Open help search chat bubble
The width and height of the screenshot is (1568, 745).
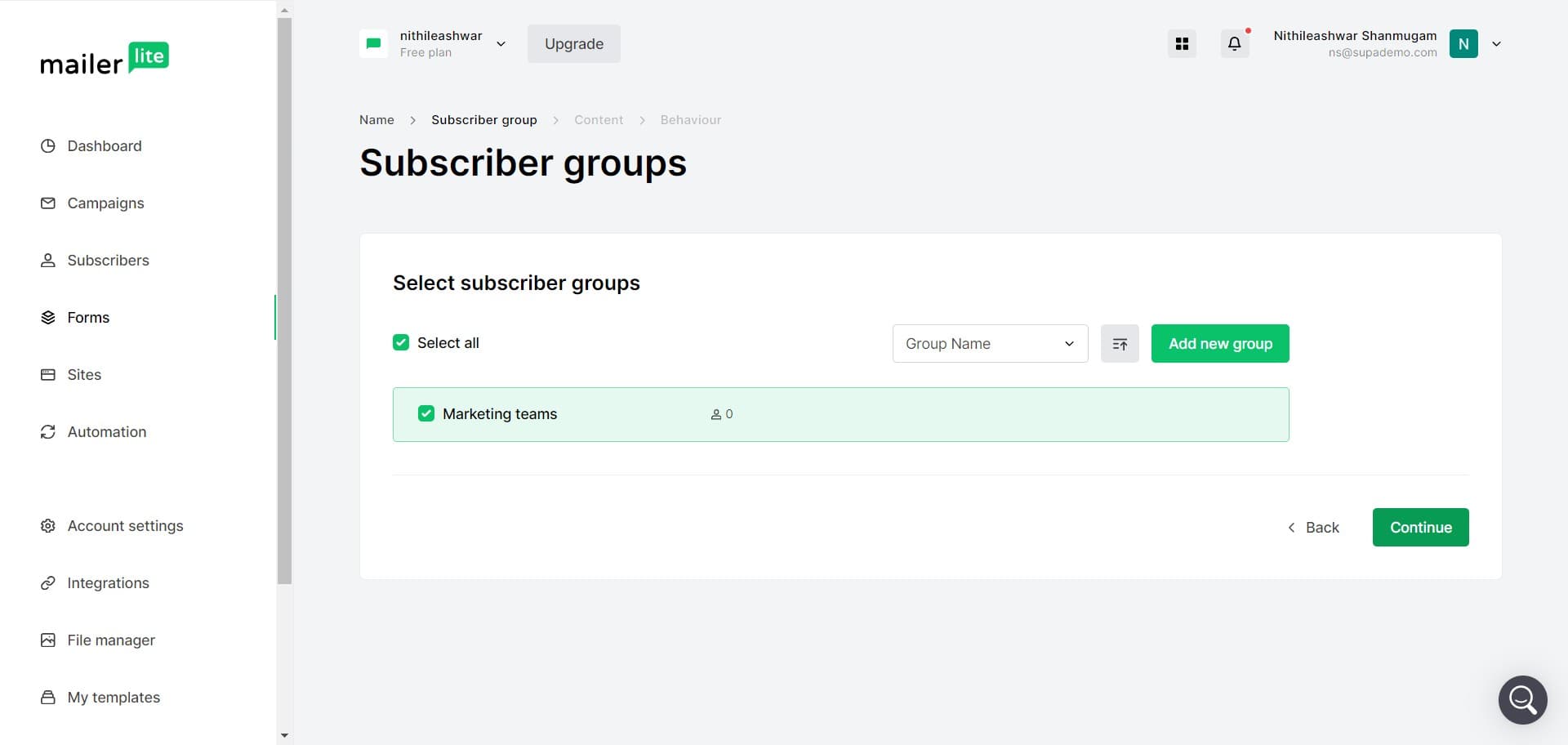[x=1522, y=699]
